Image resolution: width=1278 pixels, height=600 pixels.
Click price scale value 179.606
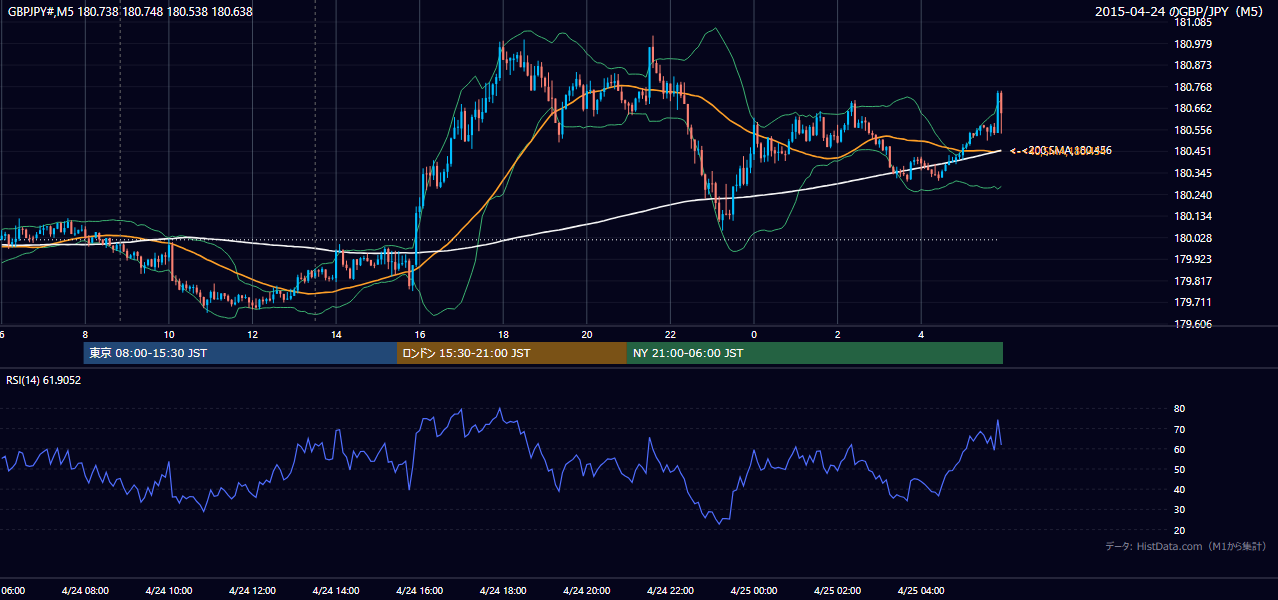pos(1191,324)
